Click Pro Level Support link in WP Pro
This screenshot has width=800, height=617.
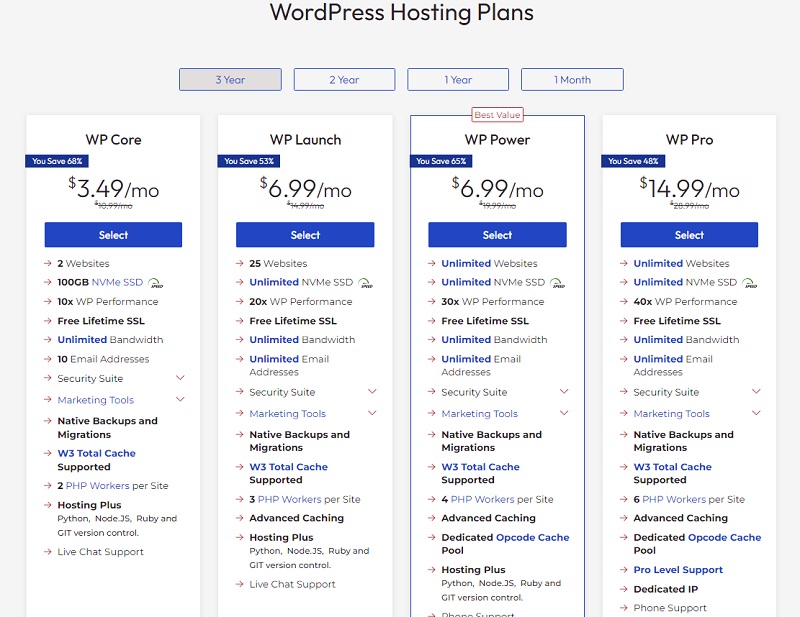point(678,570)
